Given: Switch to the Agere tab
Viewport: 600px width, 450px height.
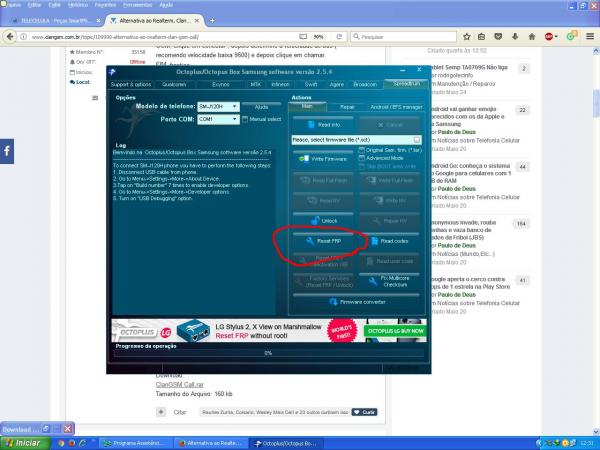Looking at the screenshot, I should (x=337, y=84).
